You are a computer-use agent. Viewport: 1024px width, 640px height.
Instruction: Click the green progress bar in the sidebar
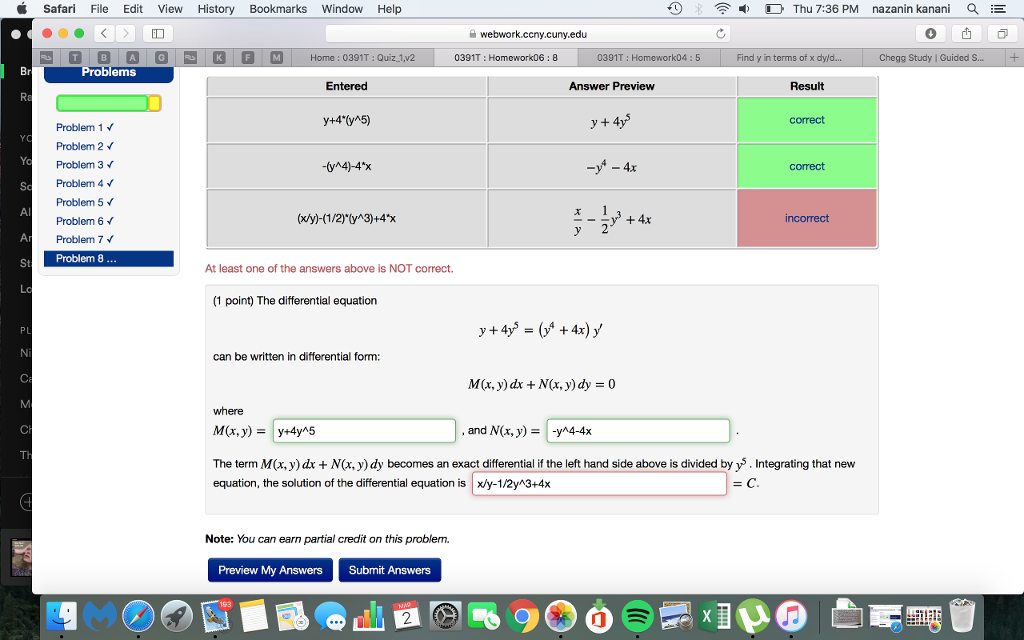click(104, 103)
